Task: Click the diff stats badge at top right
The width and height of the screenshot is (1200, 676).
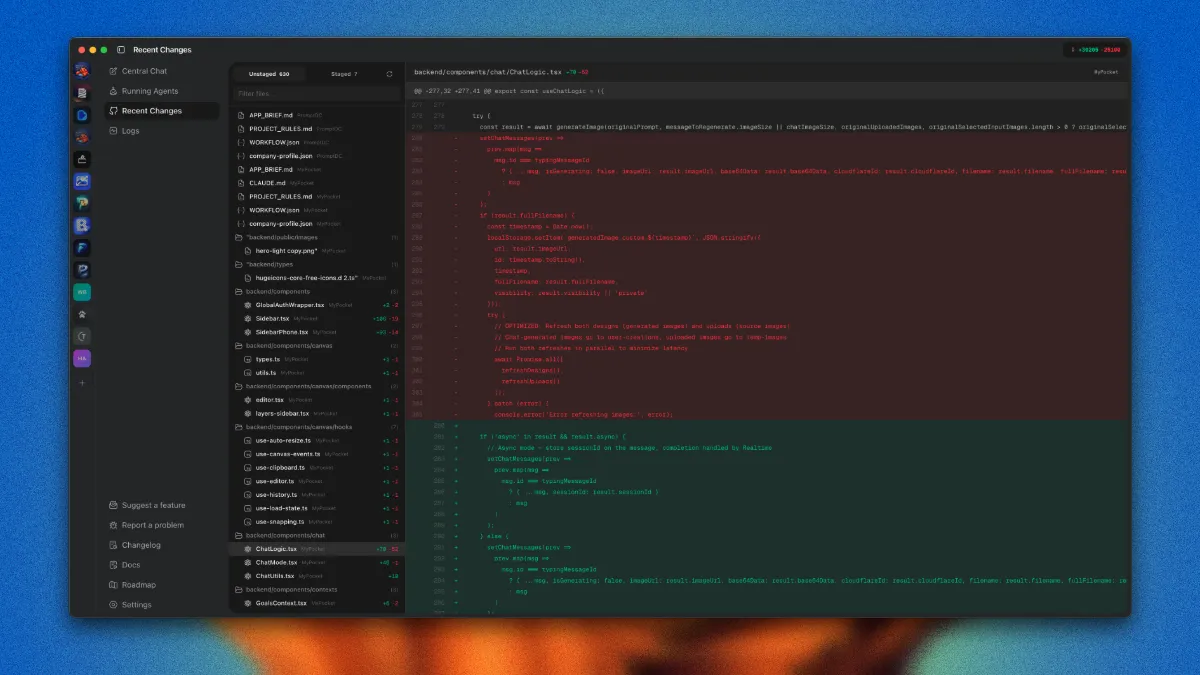Action: point(1095,50)
